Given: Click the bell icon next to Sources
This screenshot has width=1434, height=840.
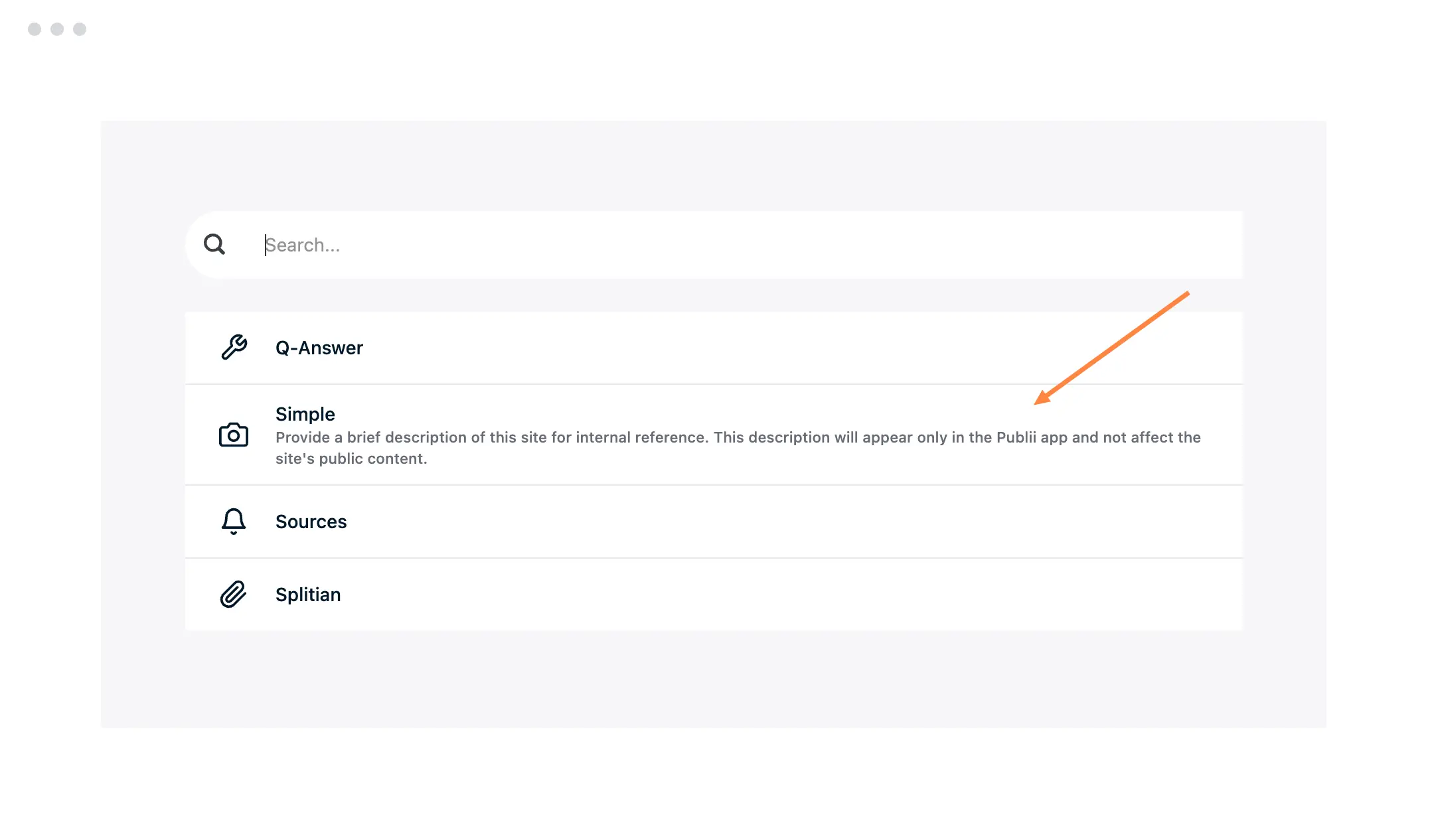Looking at the screenshot, I should pos(233,521).
